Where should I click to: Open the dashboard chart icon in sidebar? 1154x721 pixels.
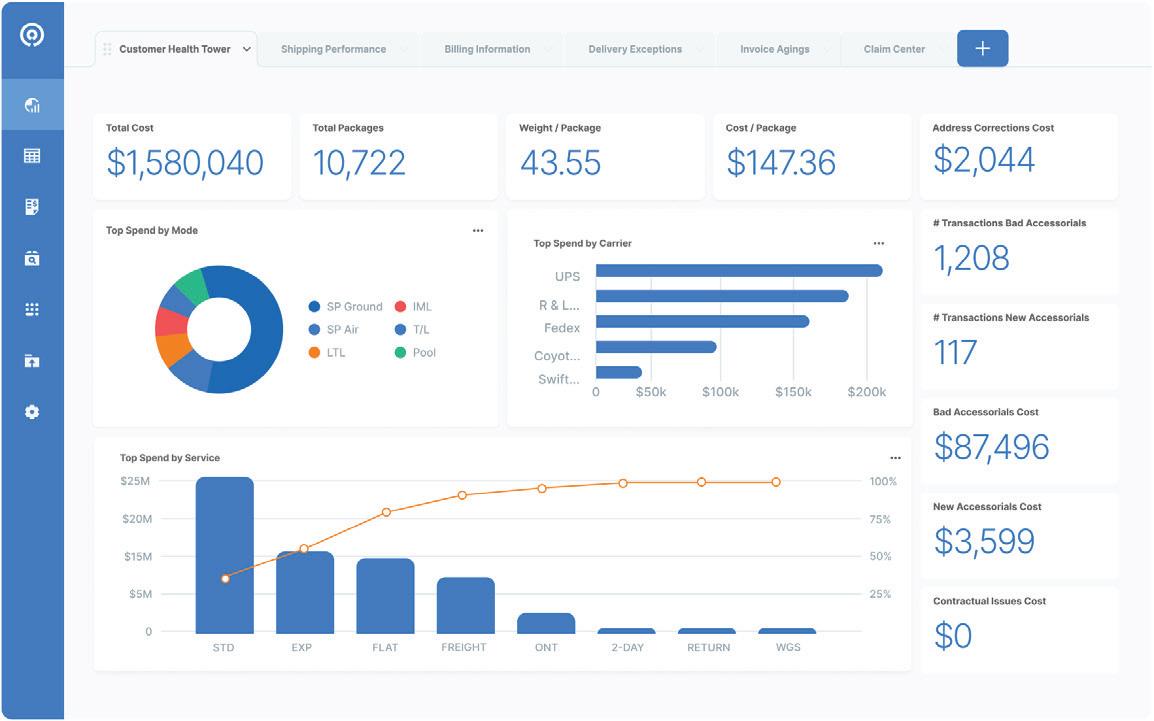click(x=32, y=105)
